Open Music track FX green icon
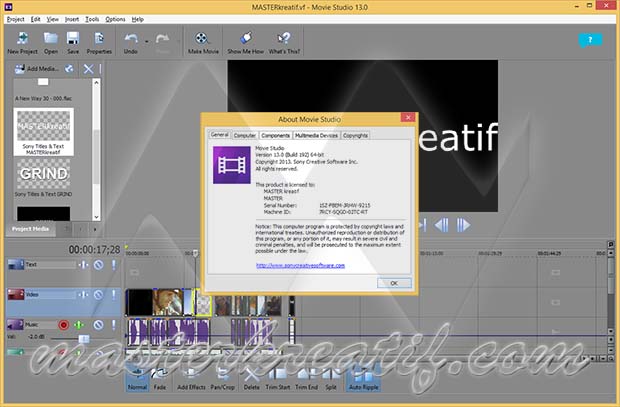 pyautogui.click(x=79, y=325)
